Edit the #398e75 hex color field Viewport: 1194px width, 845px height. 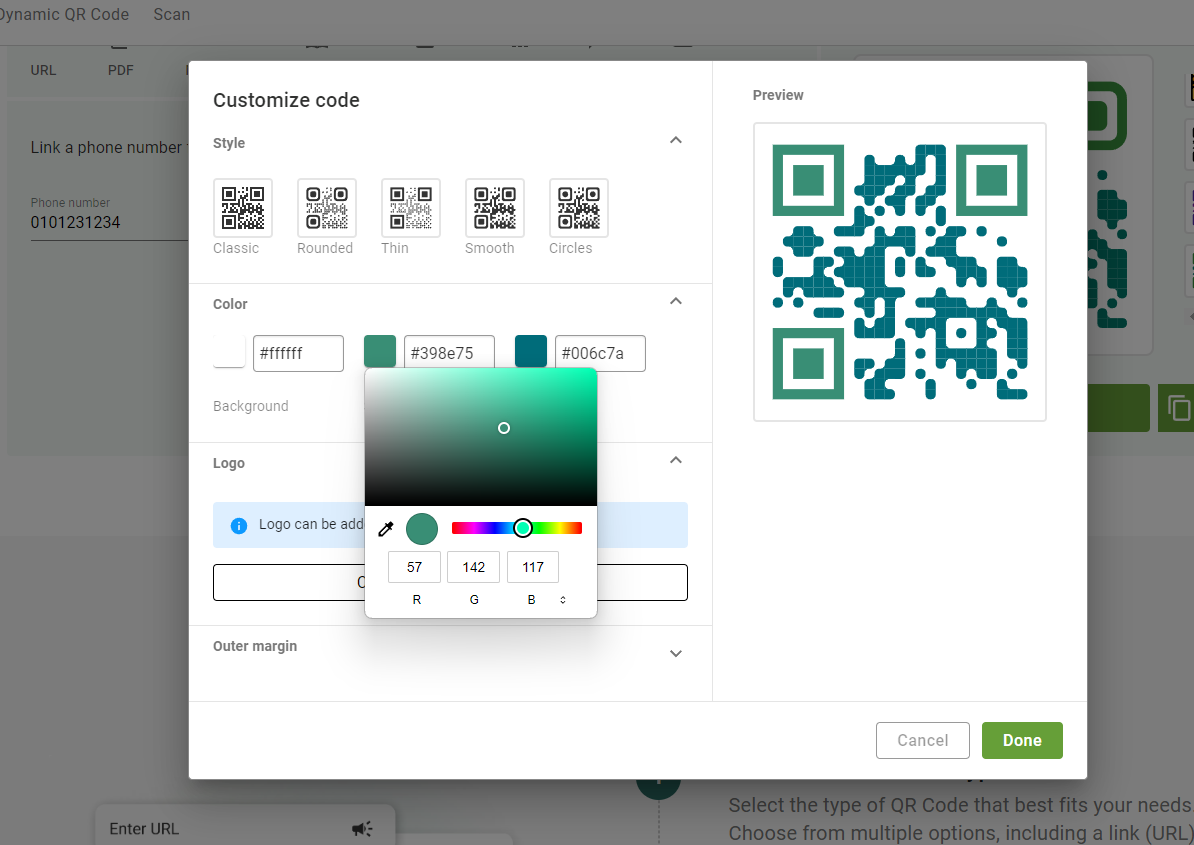click(449, 352)
